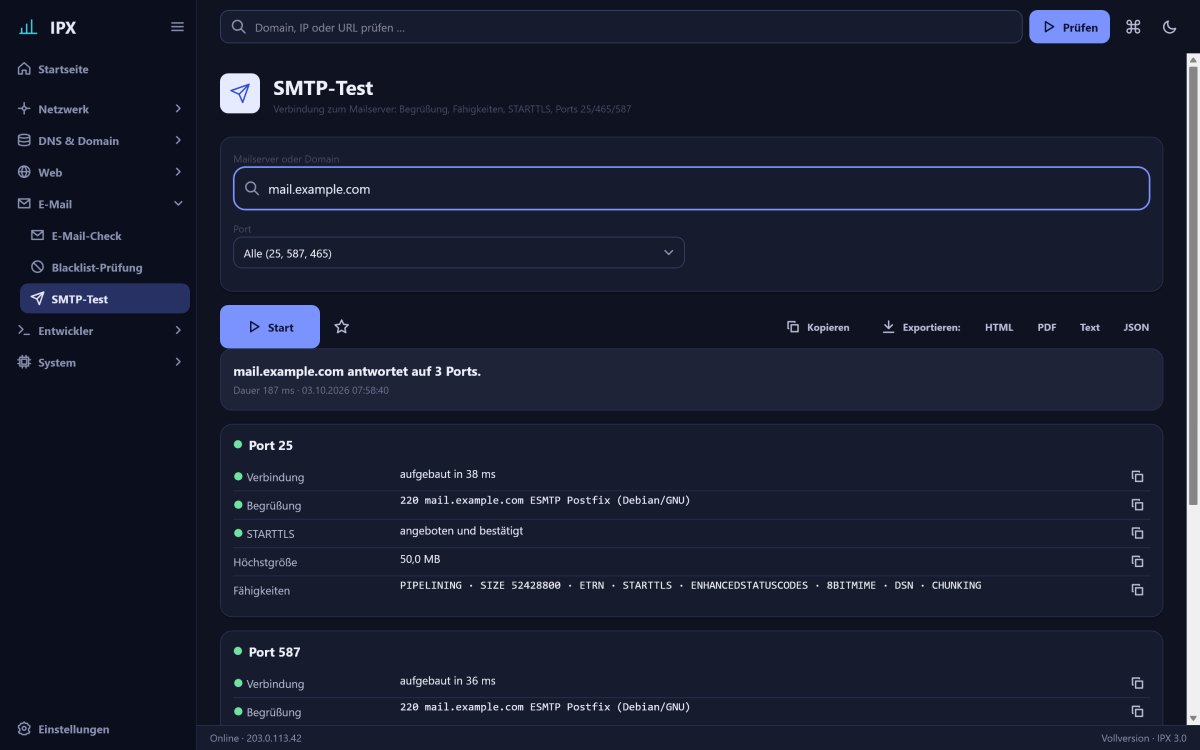This screenshot has height=750, width=1200.
Task: Click the Blacklist-Prüfung ban icon
Action: [x=38, y=268]
